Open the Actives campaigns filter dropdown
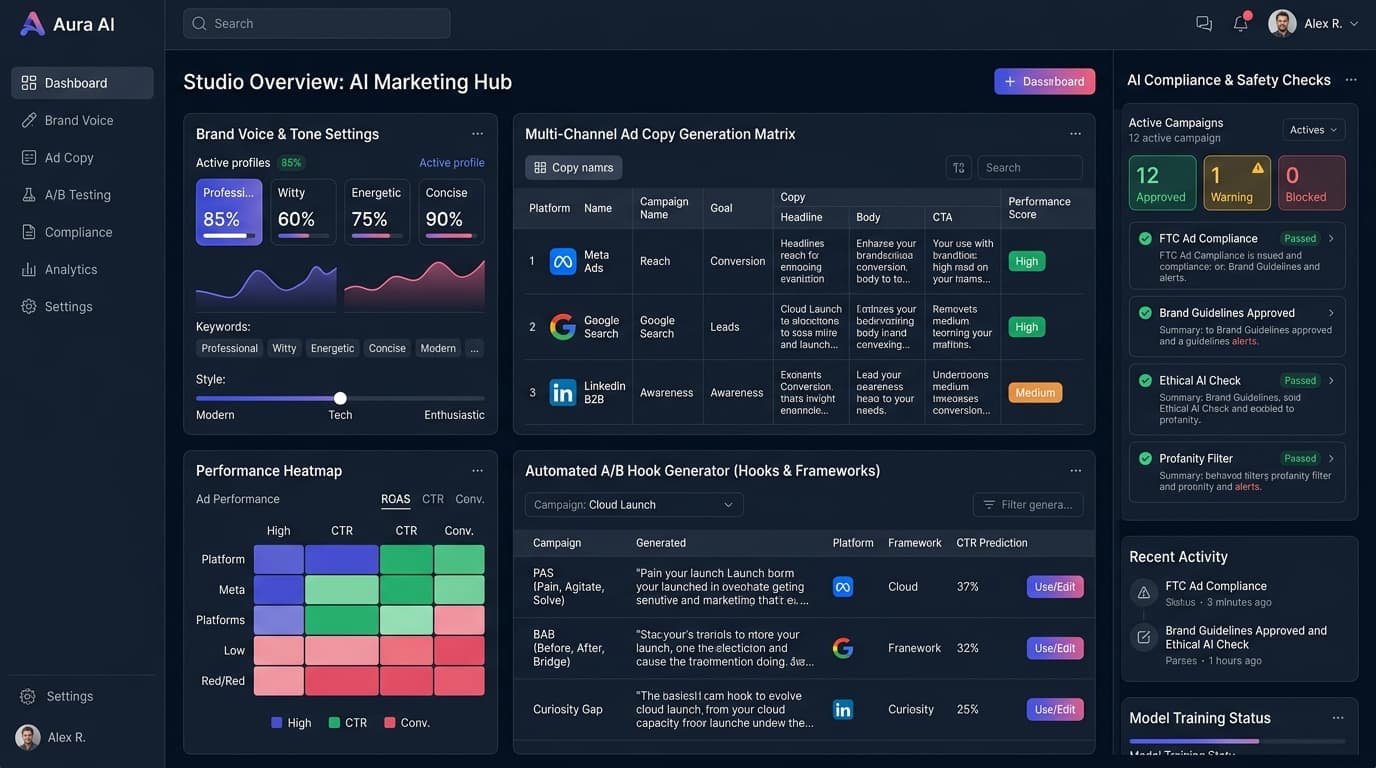The image size is (1376, 768). coord(1314,130)
